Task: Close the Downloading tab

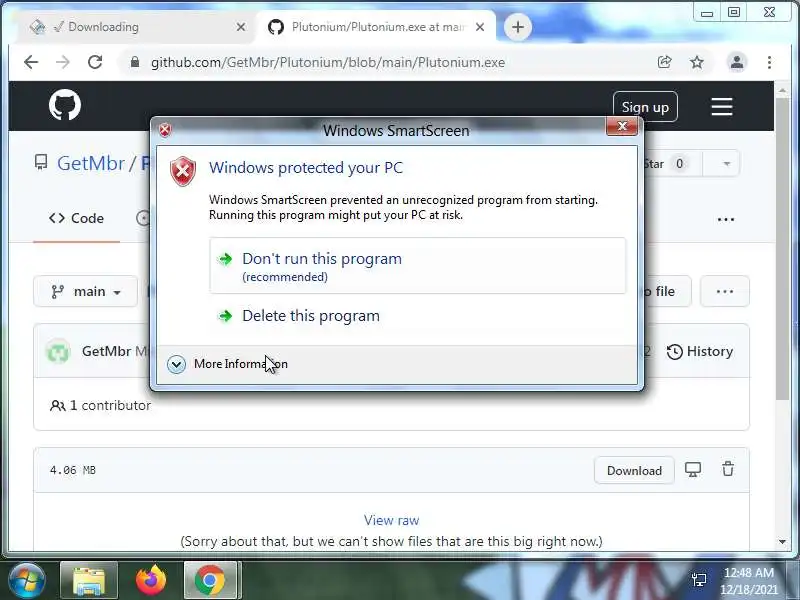Action: (241, 27)
